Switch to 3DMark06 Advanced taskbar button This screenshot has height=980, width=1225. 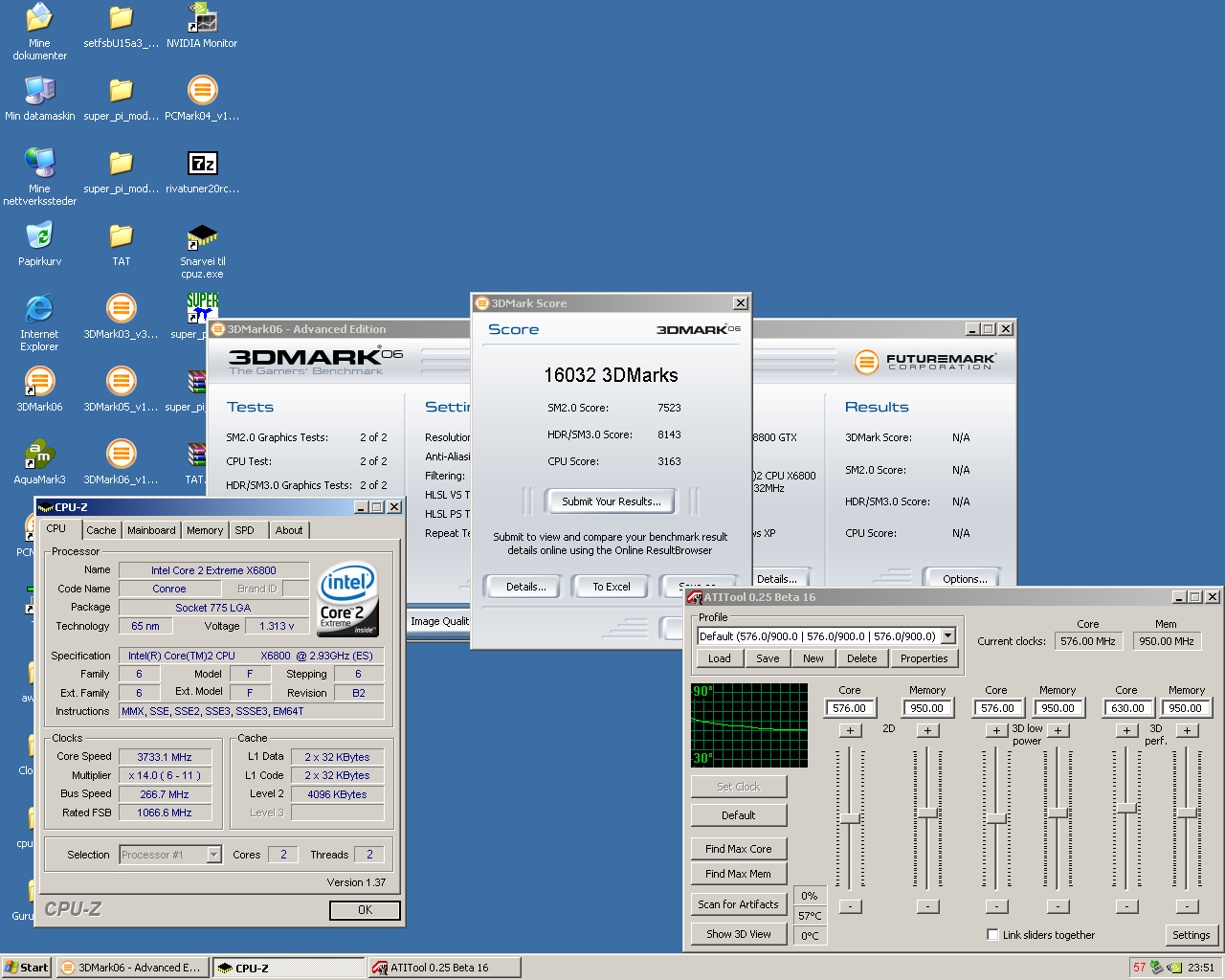click(x=132, y=968)
